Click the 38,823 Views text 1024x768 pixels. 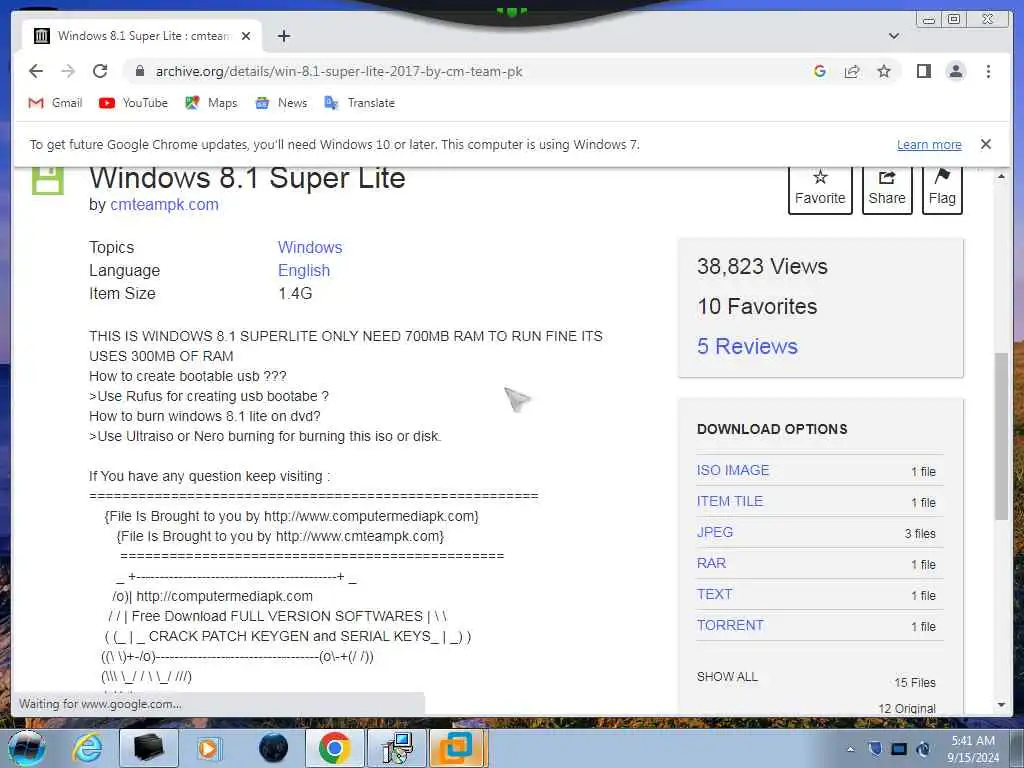tap(762, 266)
